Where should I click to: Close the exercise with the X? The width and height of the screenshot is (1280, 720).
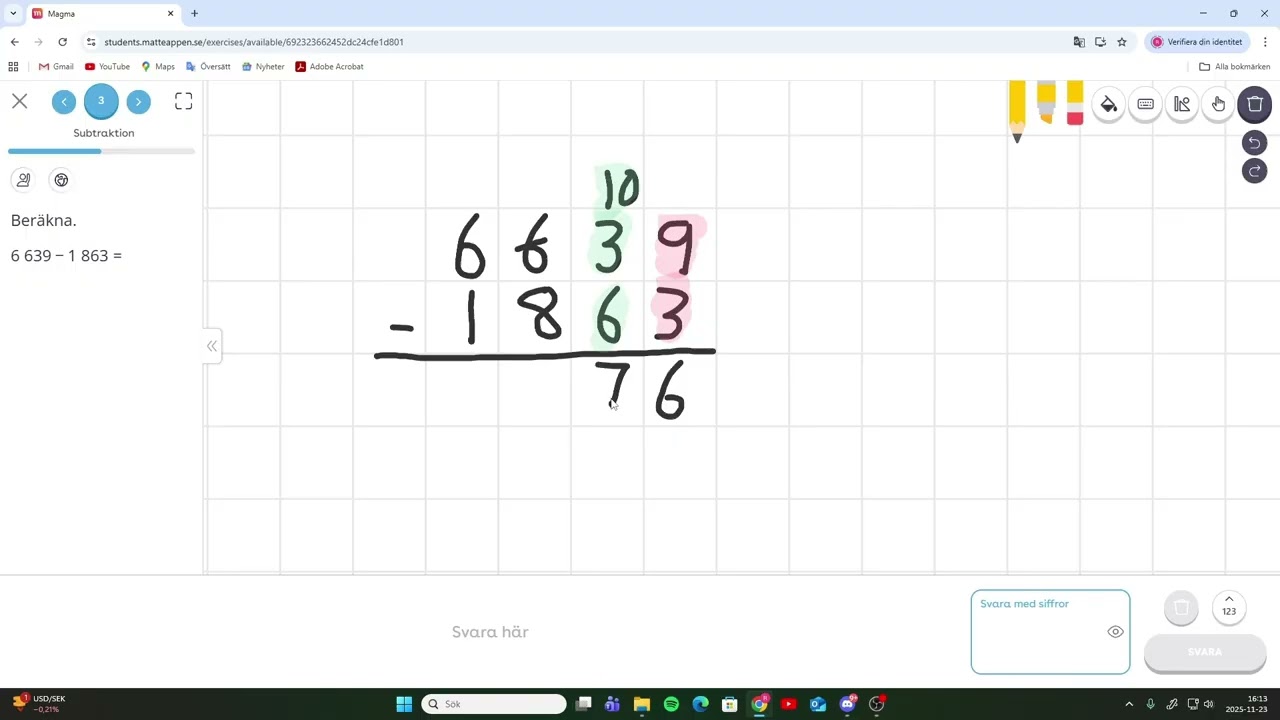click(x=20, y=101)
